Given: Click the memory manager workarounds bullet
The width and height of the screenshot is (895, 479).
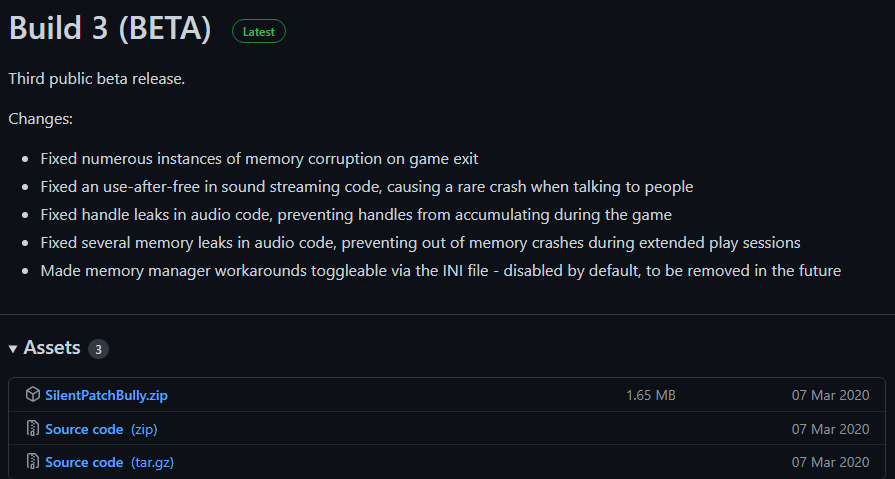Looking at the screenshot, I should 440,271.
